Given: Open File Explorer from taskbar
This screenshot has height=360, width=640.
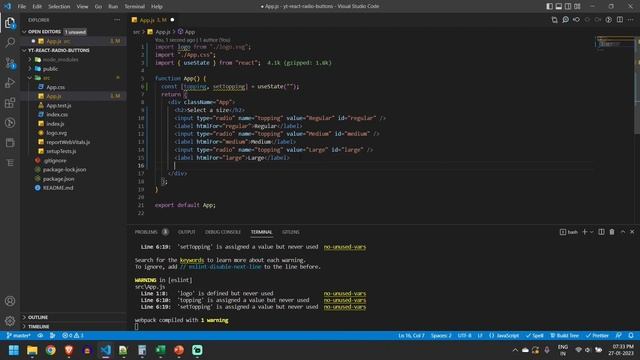Looking at the screenshot, I should click(32, 350).
